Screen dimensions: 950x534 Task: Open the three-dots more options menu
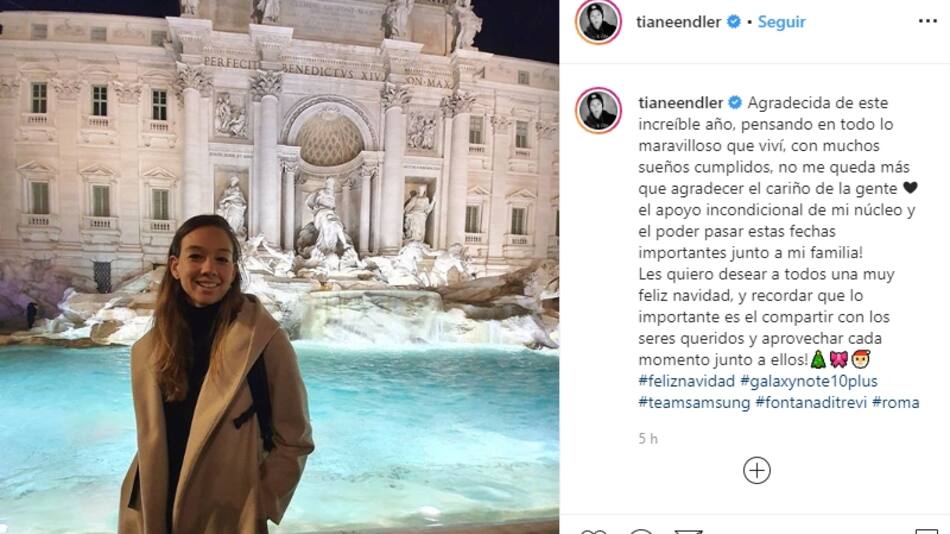(928, 21)
